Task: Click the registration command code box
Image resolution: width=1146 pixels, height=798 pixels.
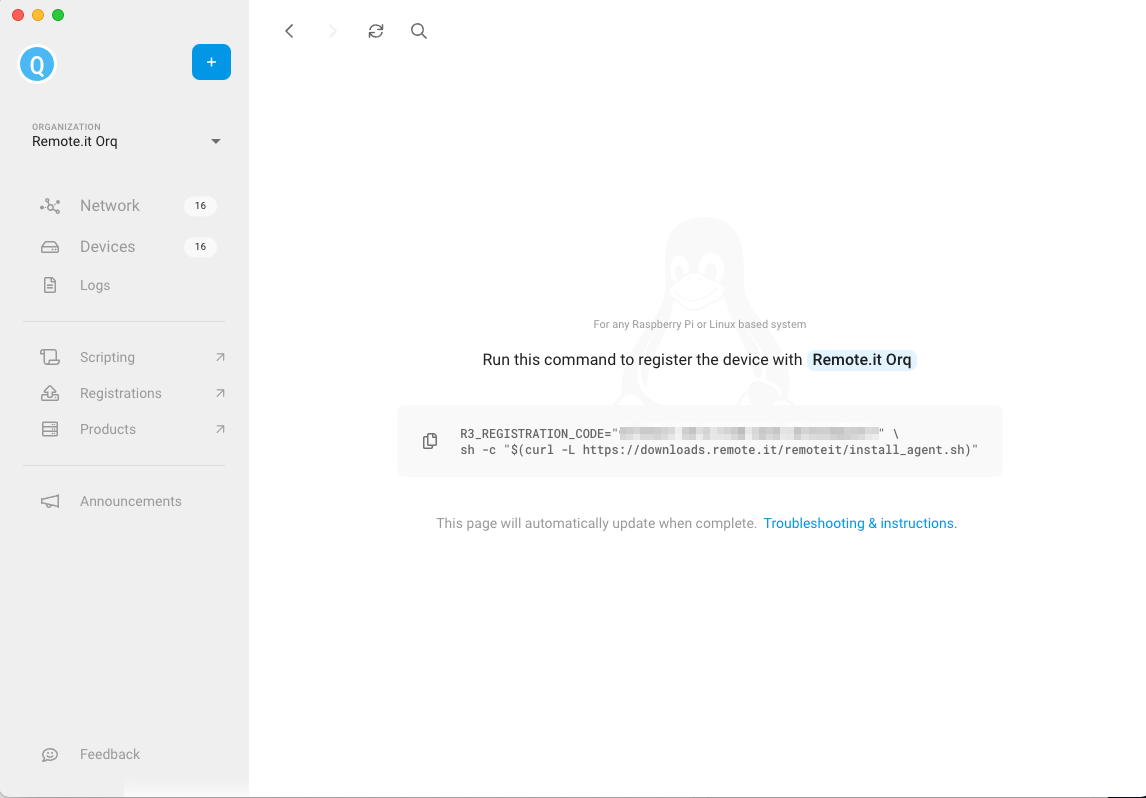Action: click(x=699, y=441)
